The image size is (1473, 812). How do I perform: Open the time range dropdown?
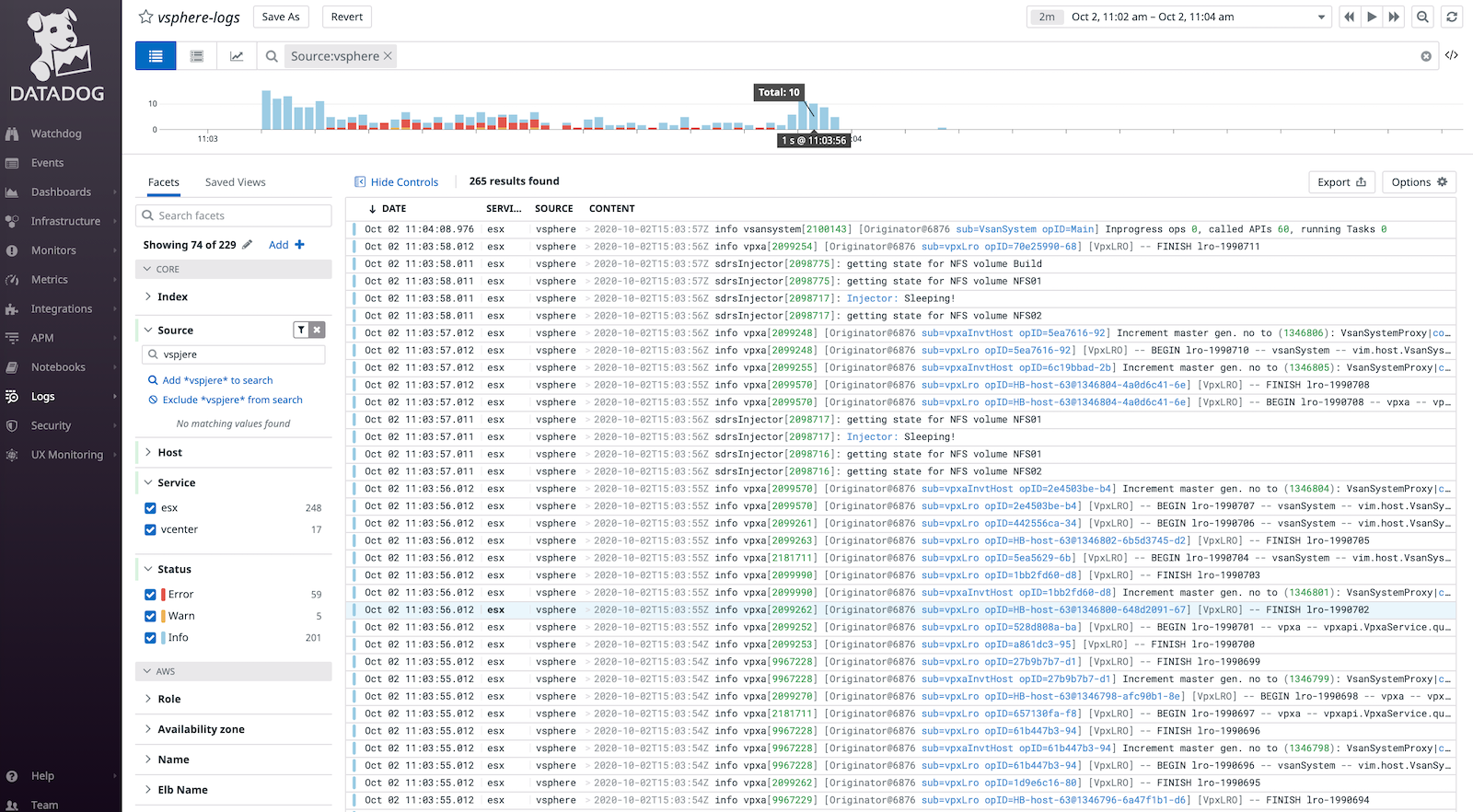click(1321, 17)
